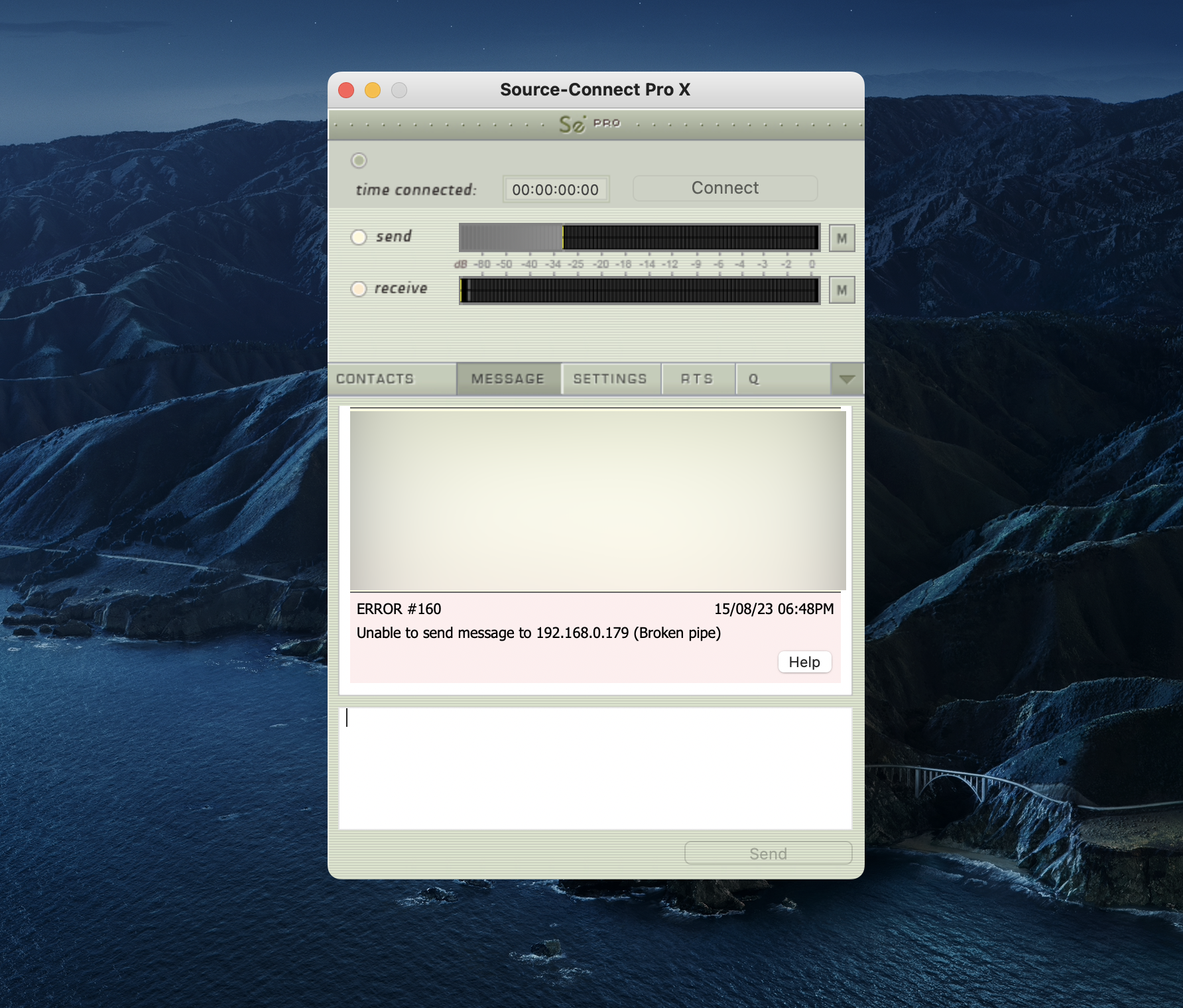1183x1008 pixels.
Task: Mute the receive channel with M button
Action: tap(841, 290)
